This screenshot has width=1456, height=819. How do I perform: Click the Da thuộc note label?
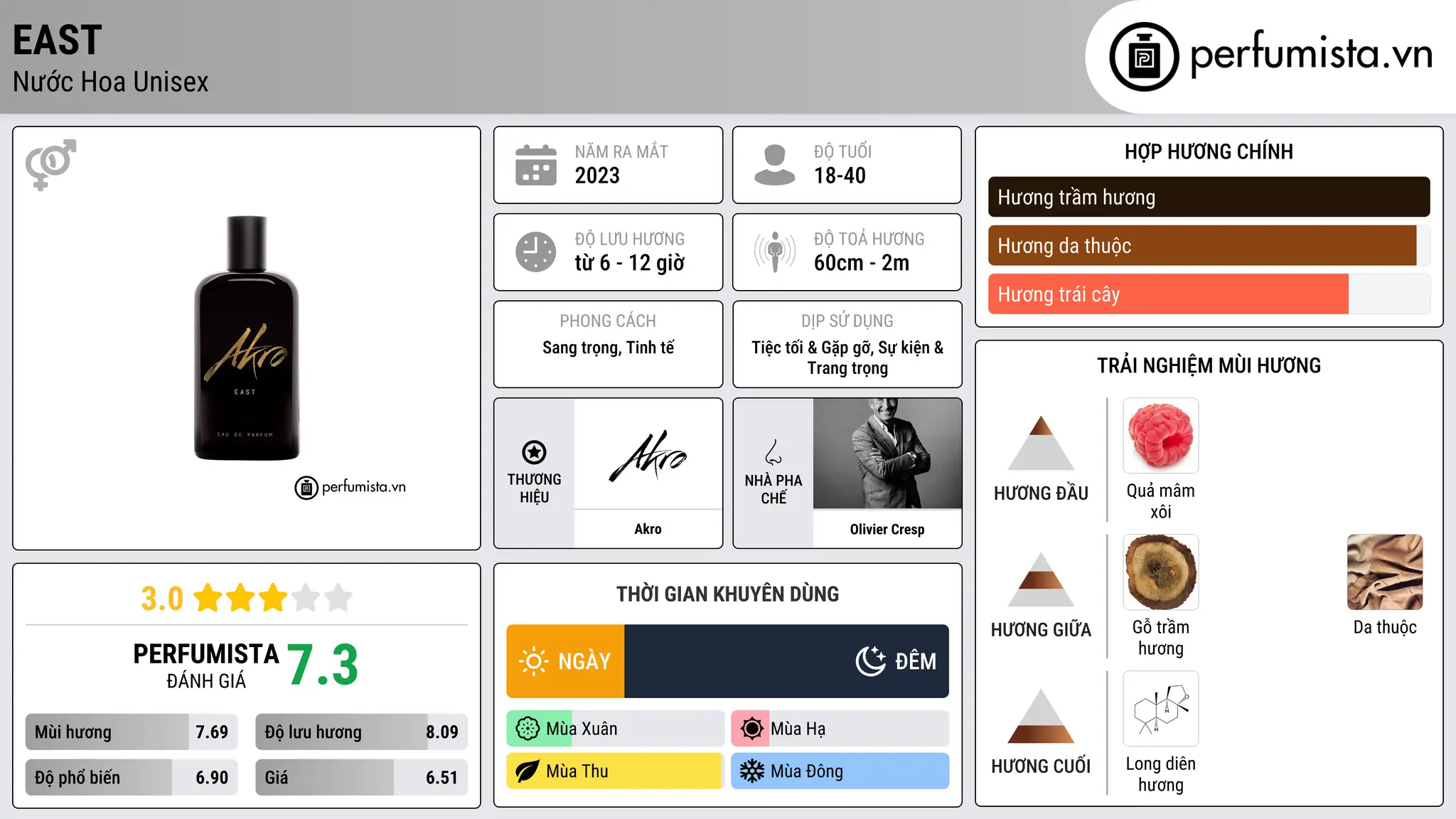coord(1385,627)
